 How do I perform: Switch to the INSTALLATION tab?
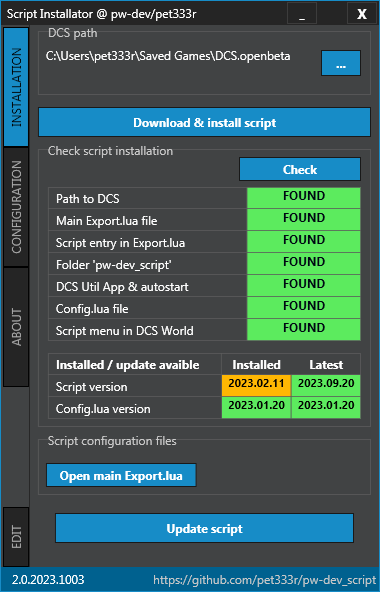[16, 87]
